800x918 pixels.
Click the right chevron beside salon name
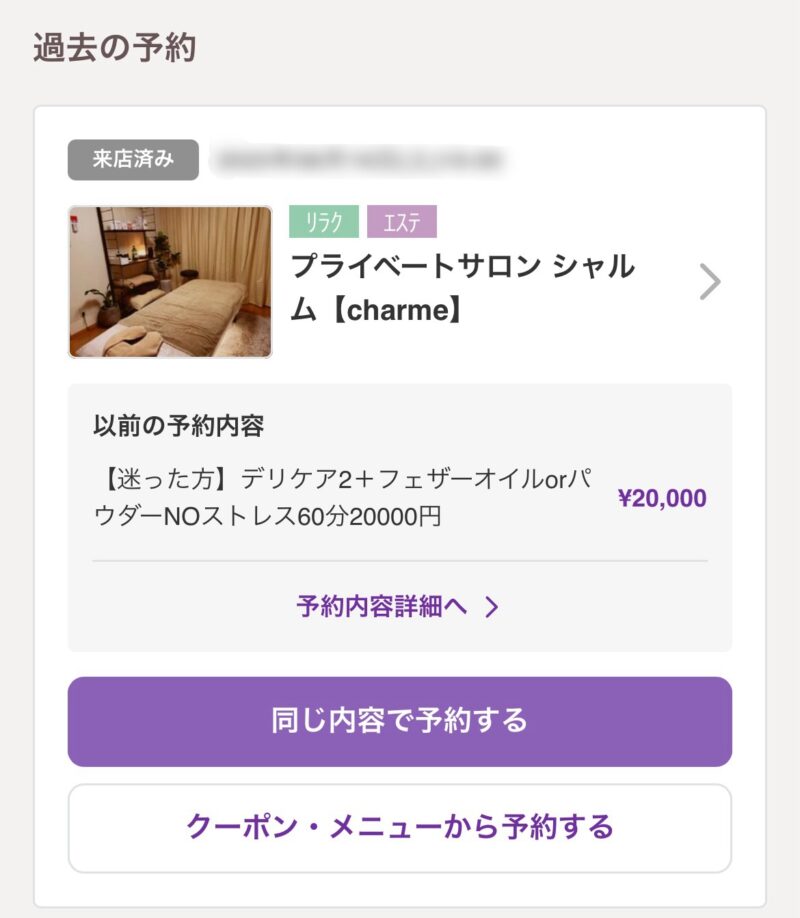coord(709,282)
